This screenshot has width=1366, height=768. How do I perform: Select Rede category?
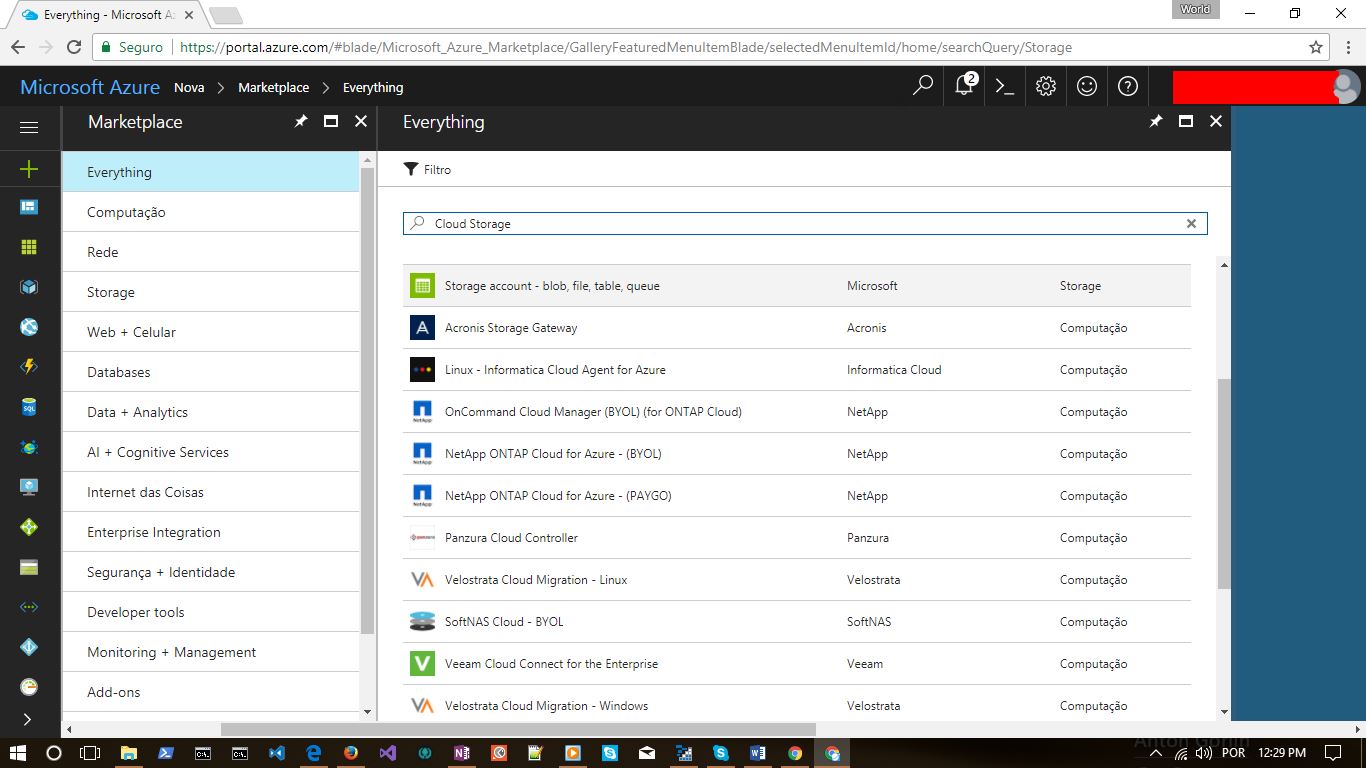click(x=210, y=252)
